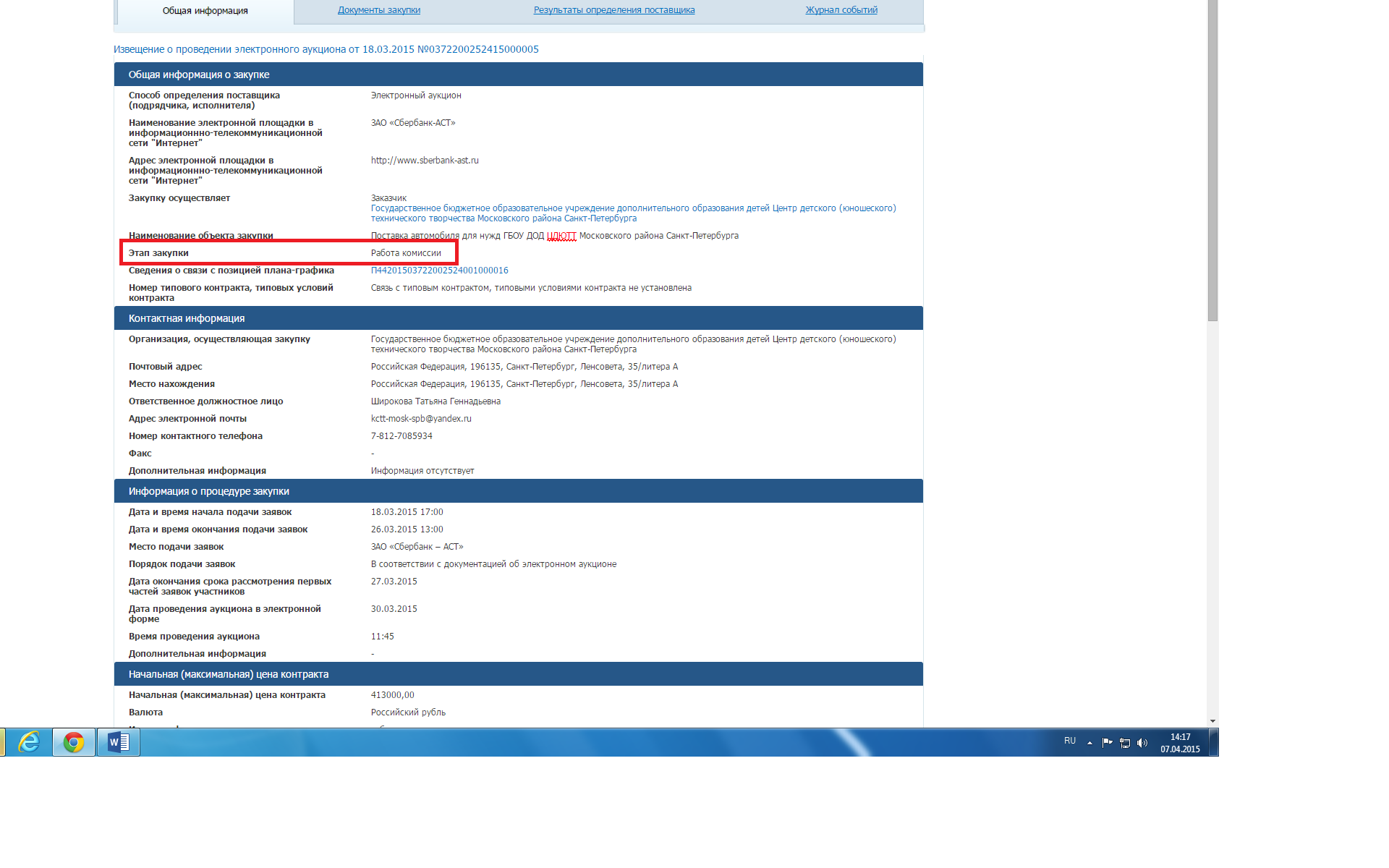
Task: Go to the Журнал событий tab
Action: pyautogui.click(x=841, y=10)
